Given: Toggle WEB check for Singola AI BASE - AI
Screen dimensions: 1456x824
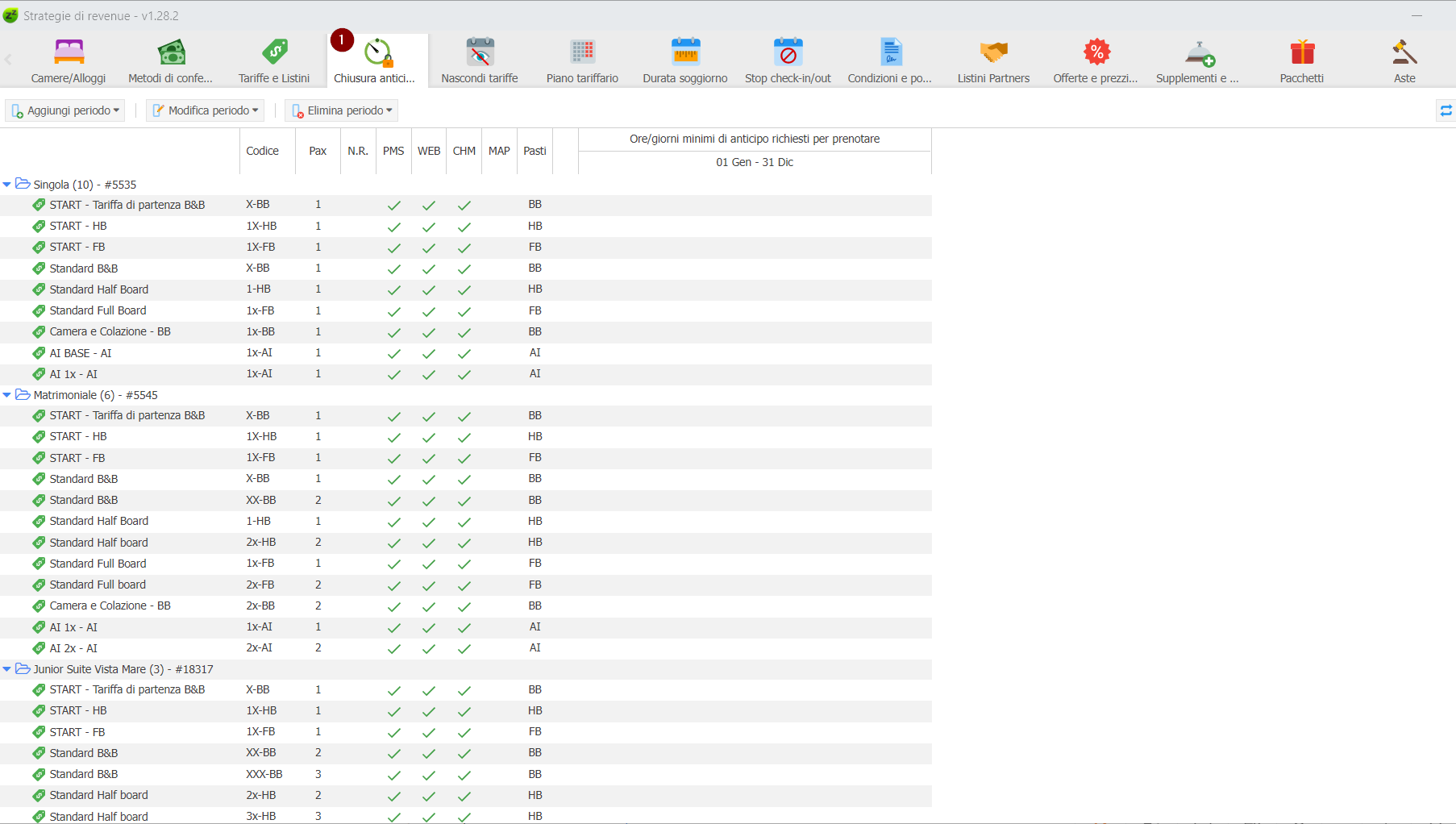Looking at the screenshot, I should click(x=429, y=353).
